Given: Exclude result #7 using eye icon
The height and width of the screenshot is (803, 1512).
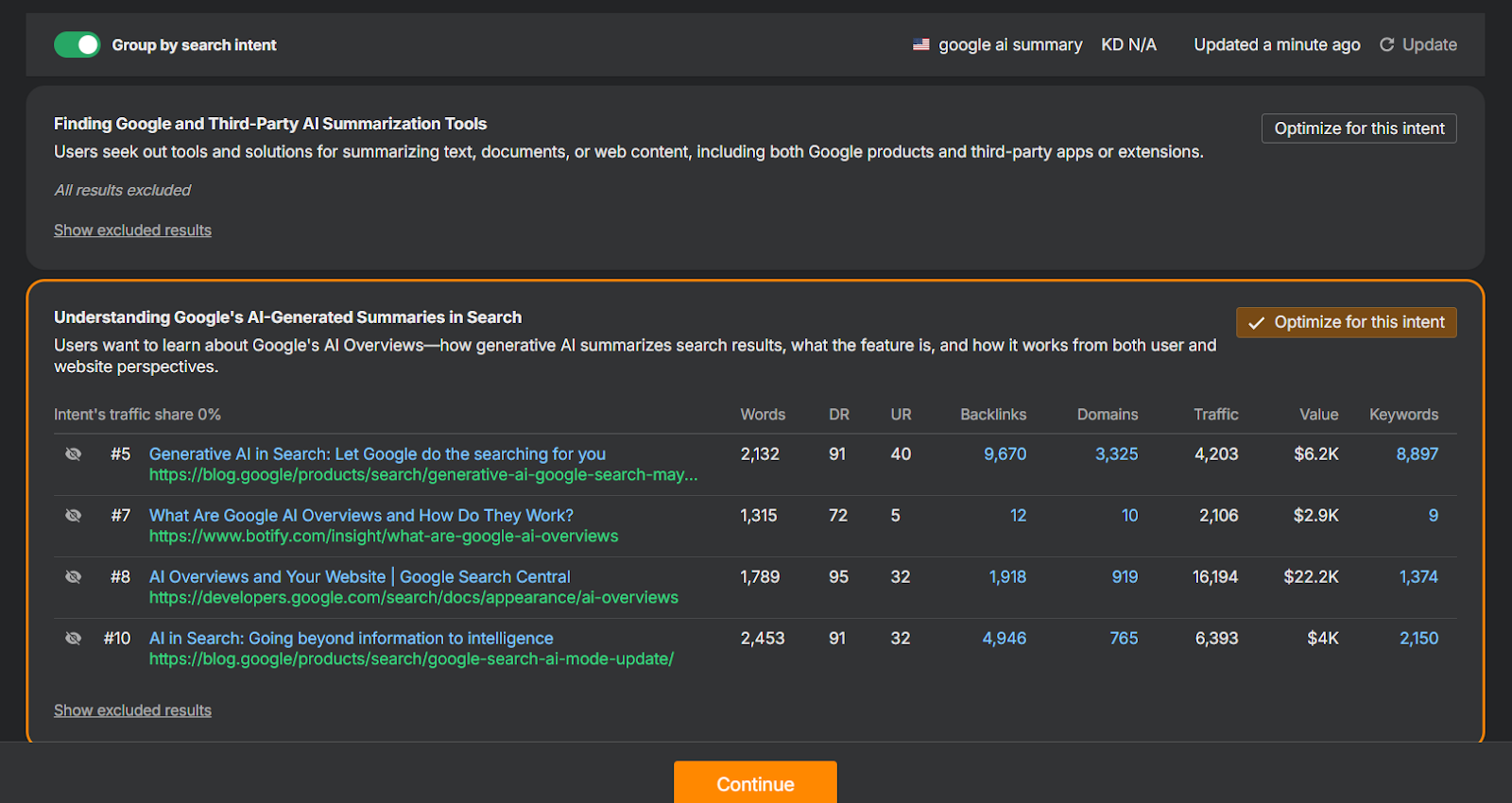Looking at the screenshot, I should coord(73,516).
